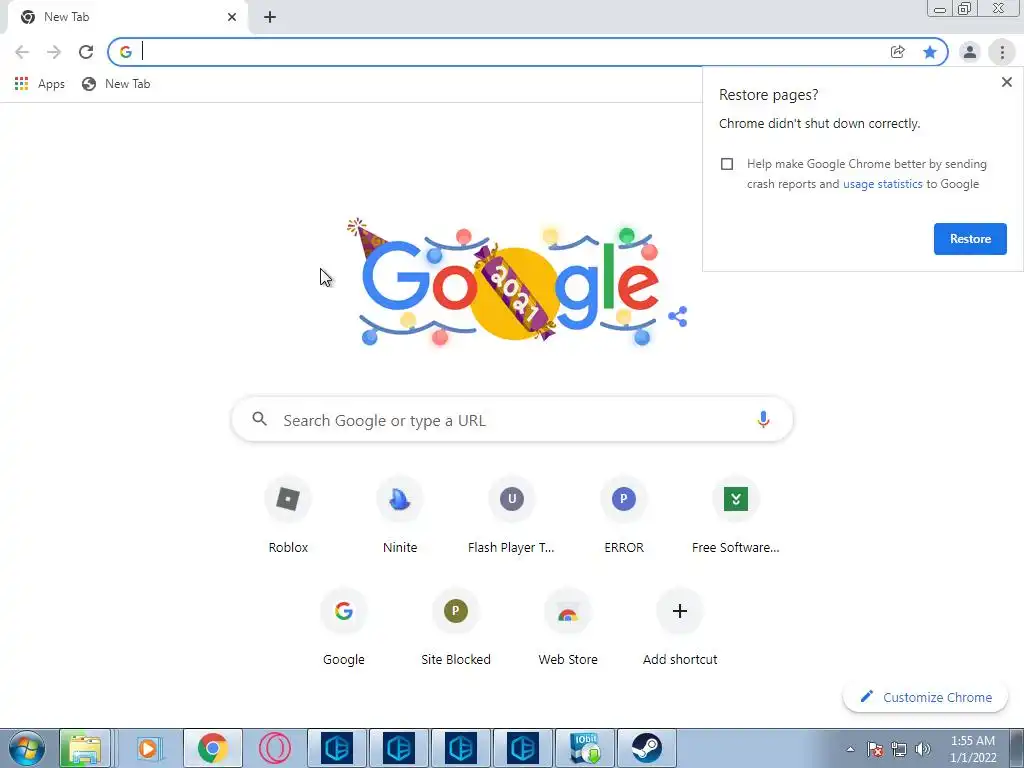Dismiss the Restore pages popup
The width and height of the screenshot is (1024, 768).
point(1006,82)
